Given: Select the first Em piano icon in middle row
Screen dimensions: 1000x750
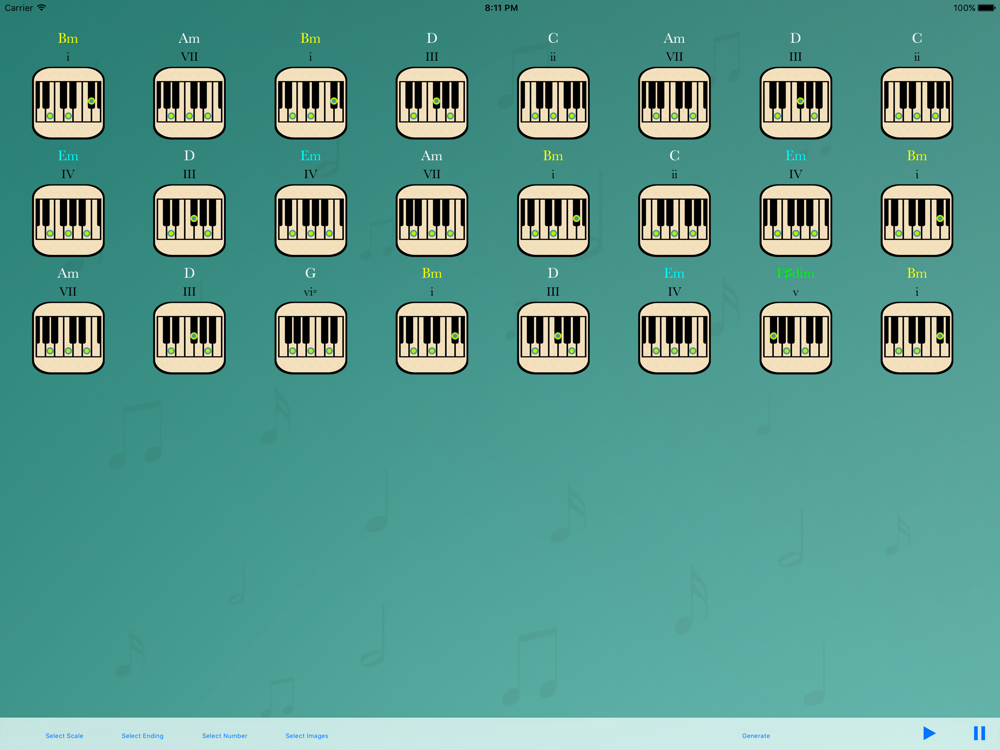Looking at the screenshot, I should (x=68, y=220).
